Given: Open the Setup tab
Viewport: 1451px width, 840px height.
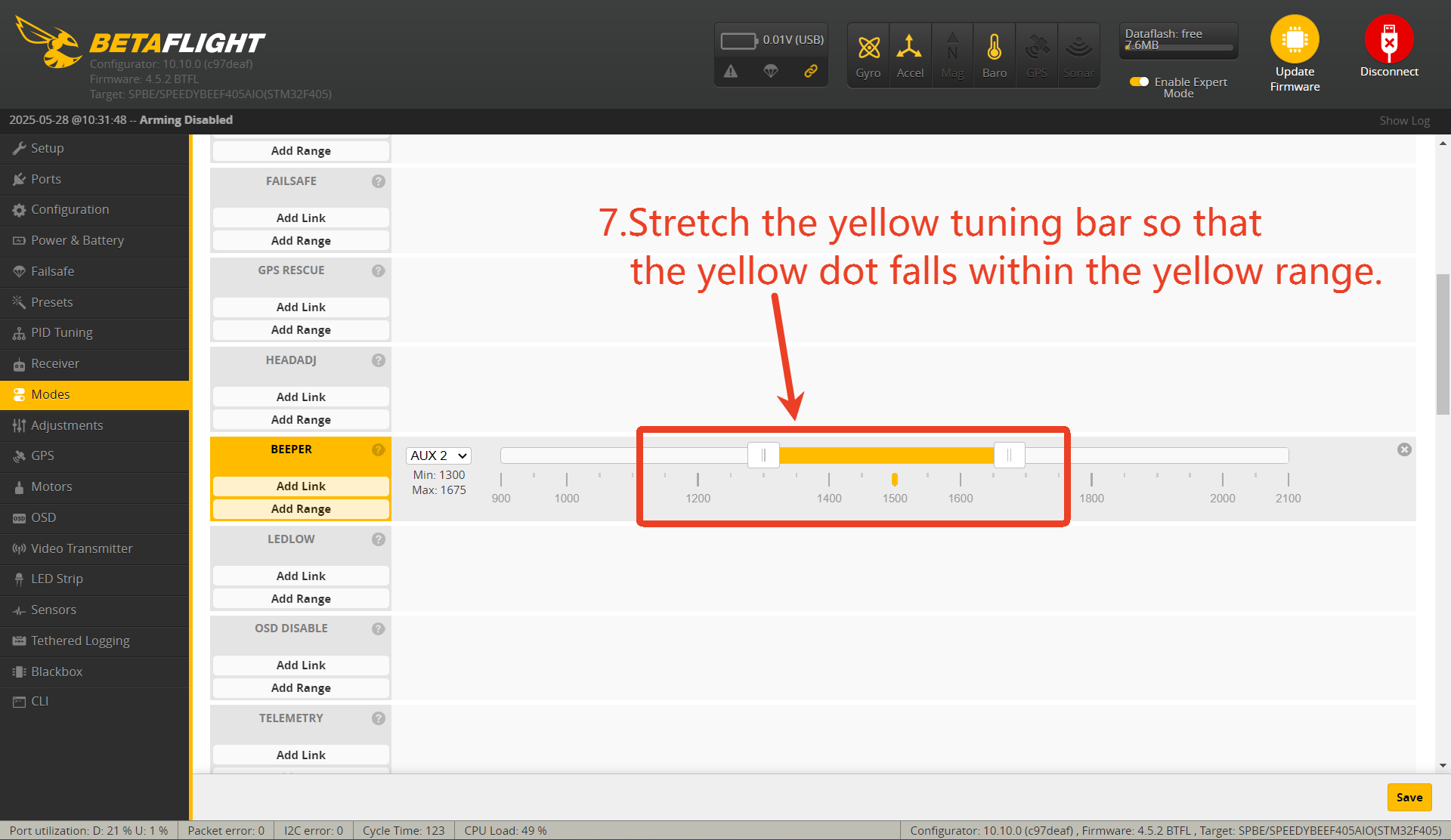Looking at the screenshot, I should [94, 149].
